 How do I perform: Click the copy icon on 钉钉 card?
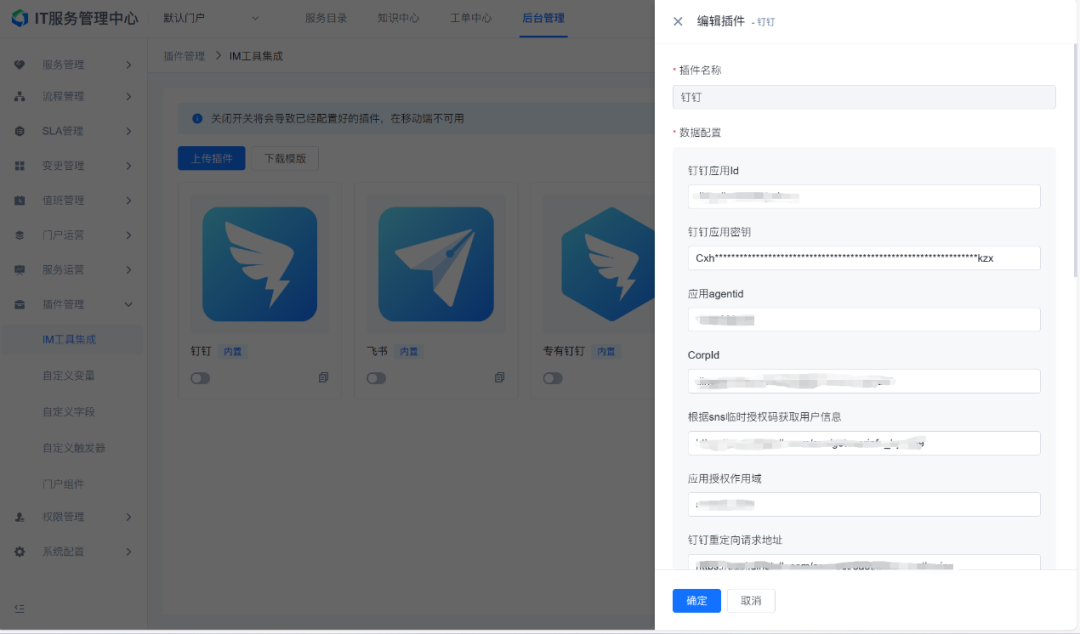pos(323,378)
